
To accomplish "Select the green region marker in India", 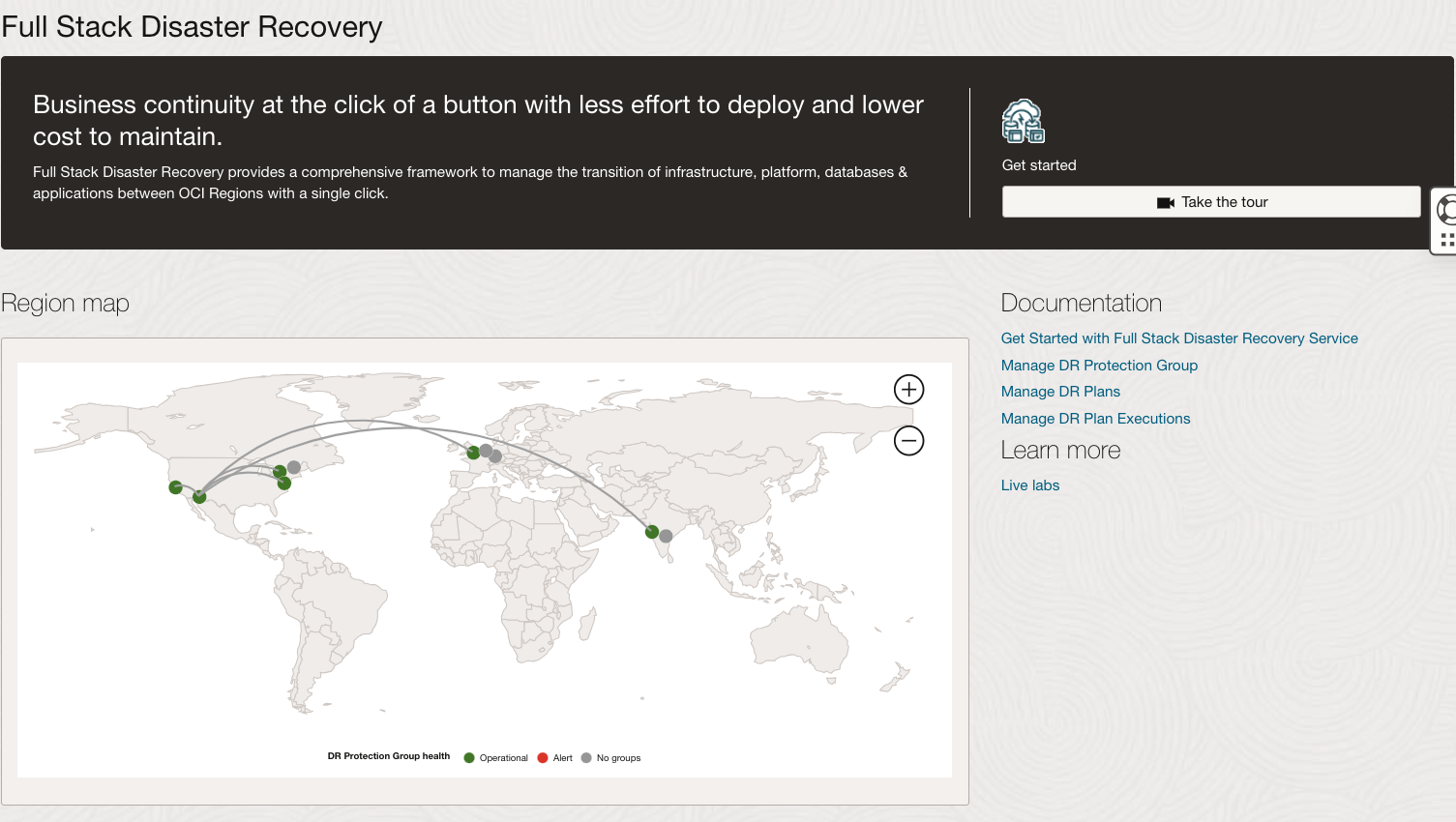I will [x=652, y=532].
